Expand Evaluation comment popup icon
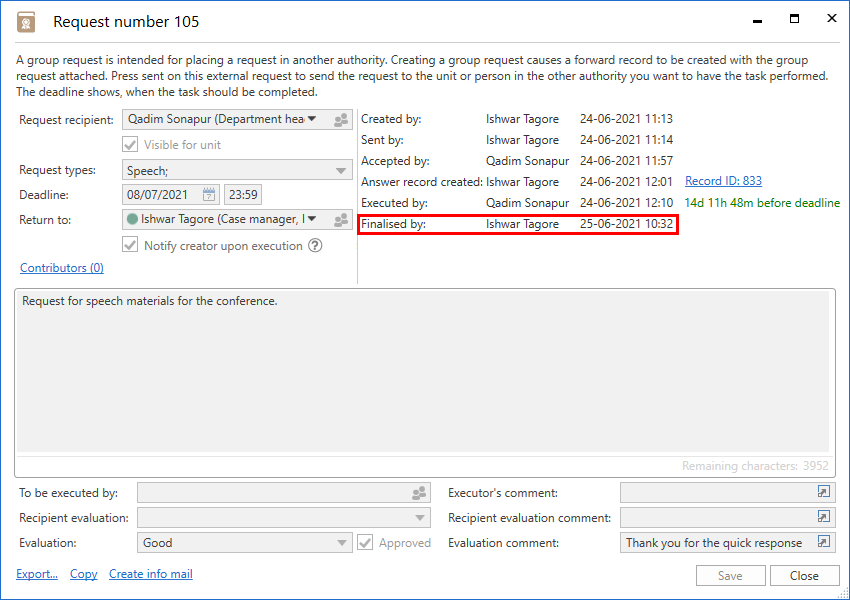Viewport: 850px width, 600px height. click(x=824, y=543)
